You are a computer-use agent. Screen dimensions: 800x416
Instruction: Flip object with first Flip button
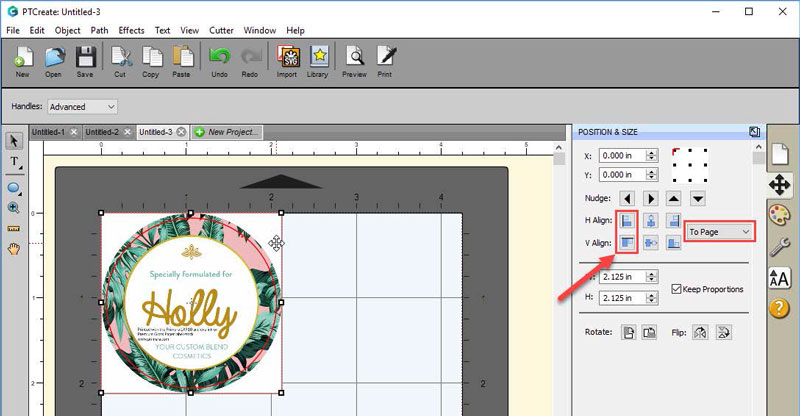pos(701,333)
